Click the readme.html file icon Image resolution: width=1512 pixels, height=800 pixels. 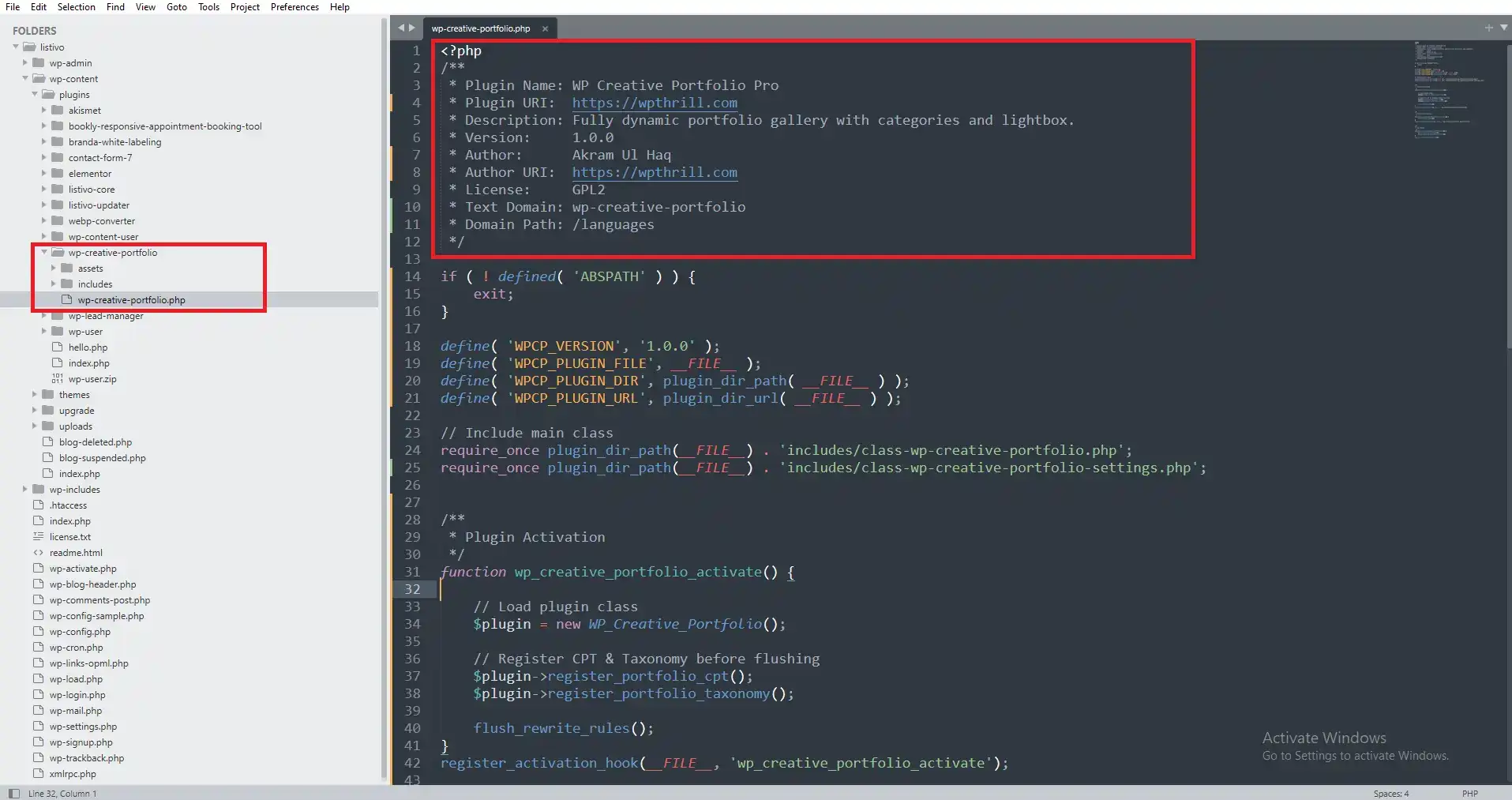click(38, 553)
